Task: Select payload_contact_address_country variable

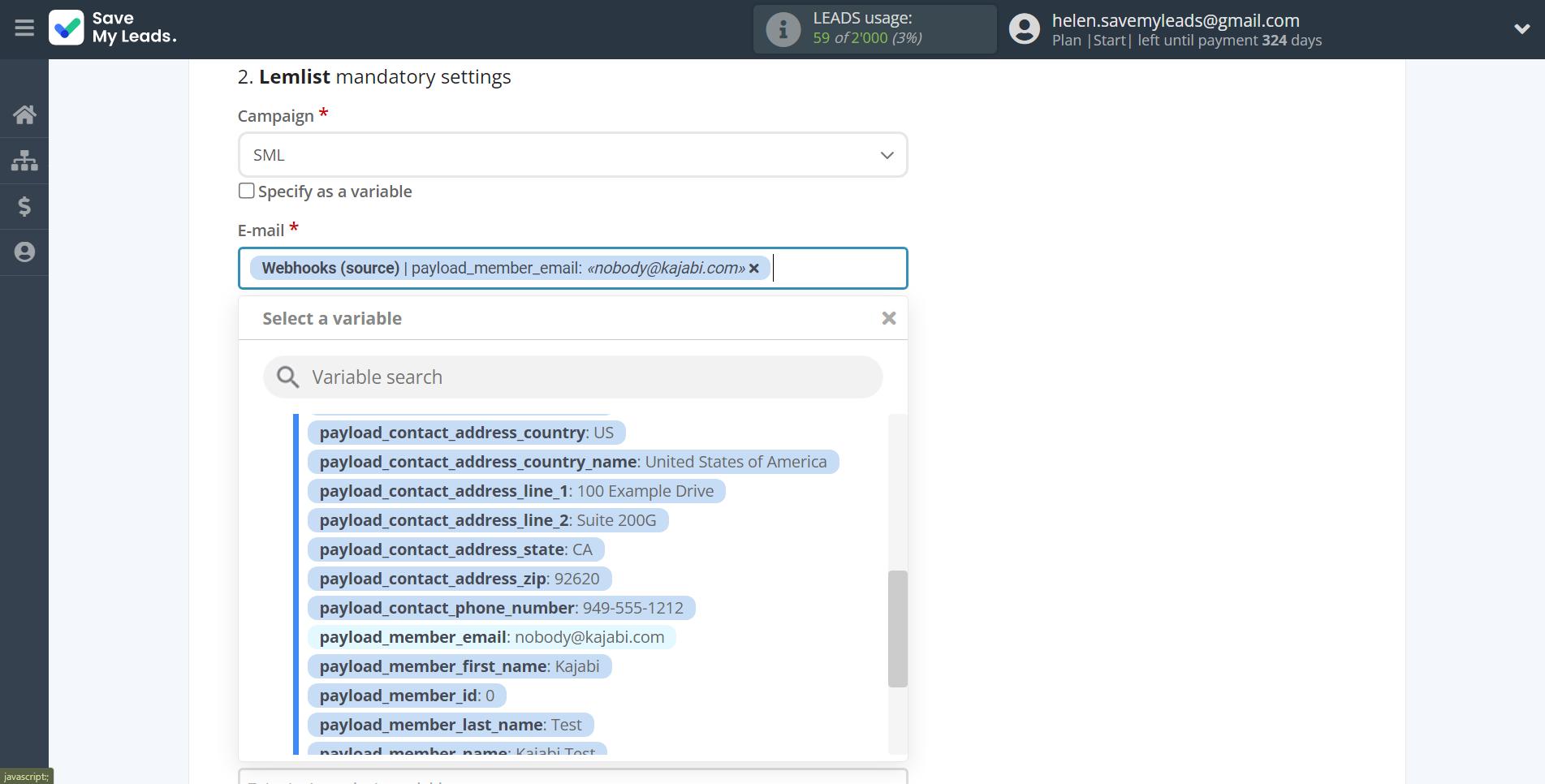Action: (x=467, y=433)
